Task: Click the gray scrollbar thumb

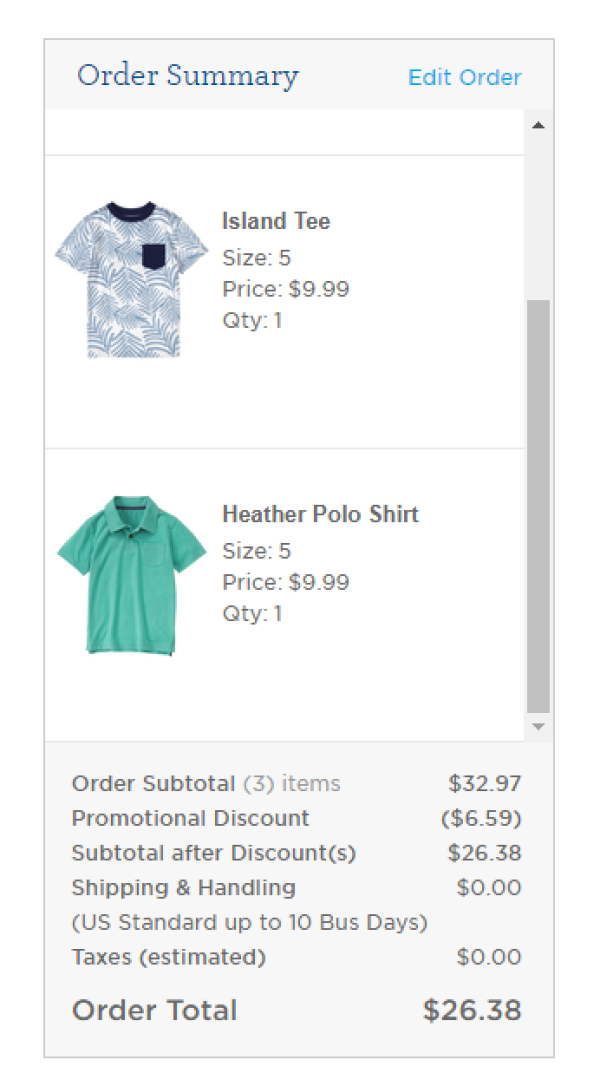Action: tap(538, 506)
